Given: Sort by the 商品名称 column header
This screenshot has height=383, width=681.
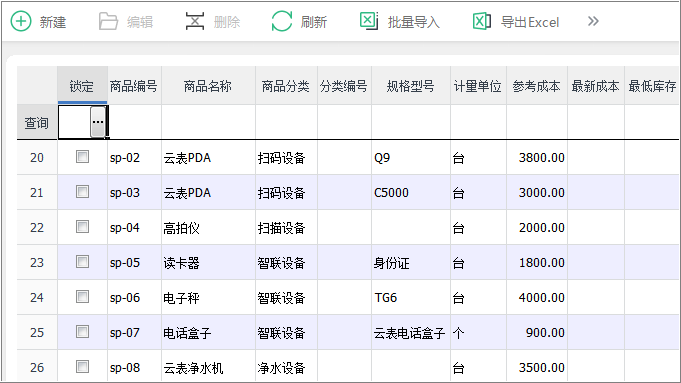Looking at the screenshot, I should (208, 86).
